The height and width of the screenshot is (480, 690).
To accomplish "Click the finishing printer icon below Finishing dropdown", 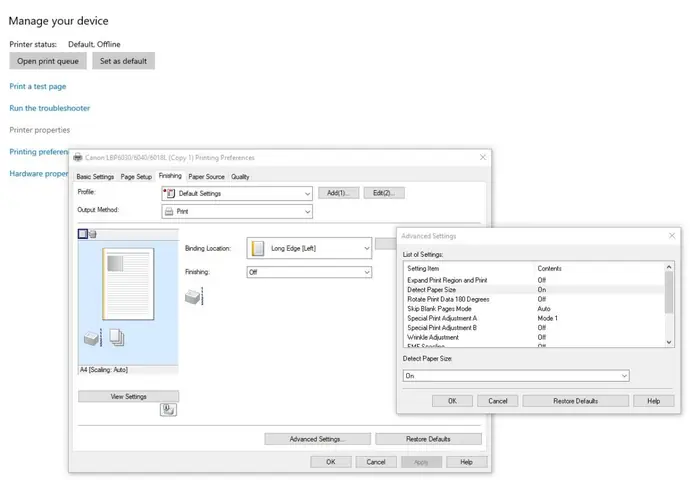I will pyautogui.click(x=194, y=296).
